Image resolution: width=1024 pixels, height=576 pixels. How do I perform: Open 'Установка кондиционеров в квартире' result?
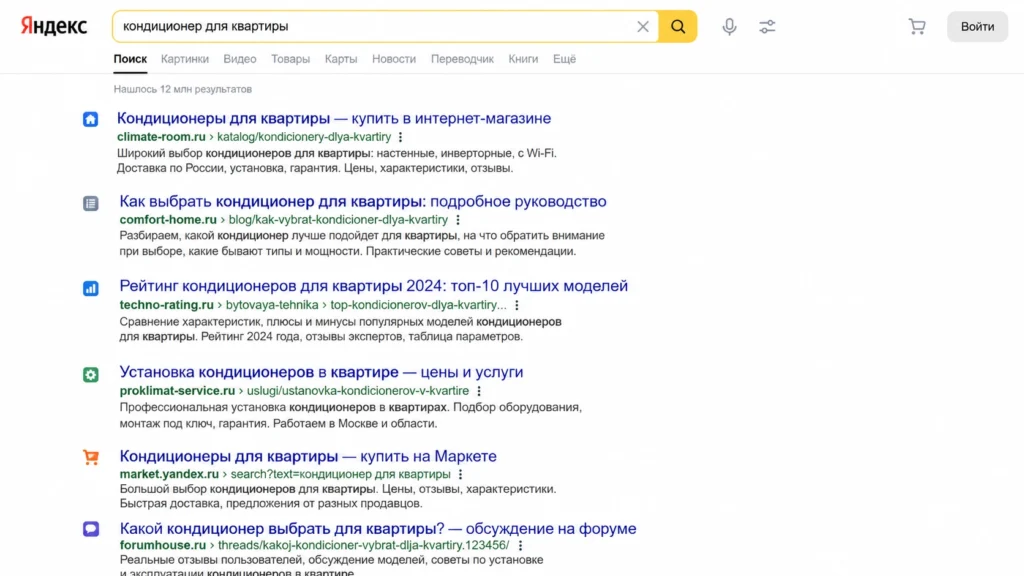(321, 372)
